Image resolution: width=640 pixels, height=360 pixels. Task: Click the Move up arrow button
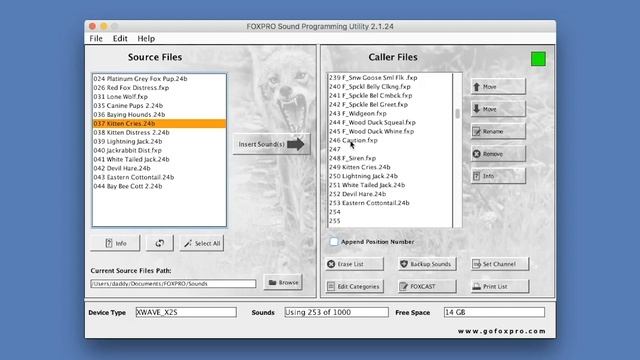[498, 87]
